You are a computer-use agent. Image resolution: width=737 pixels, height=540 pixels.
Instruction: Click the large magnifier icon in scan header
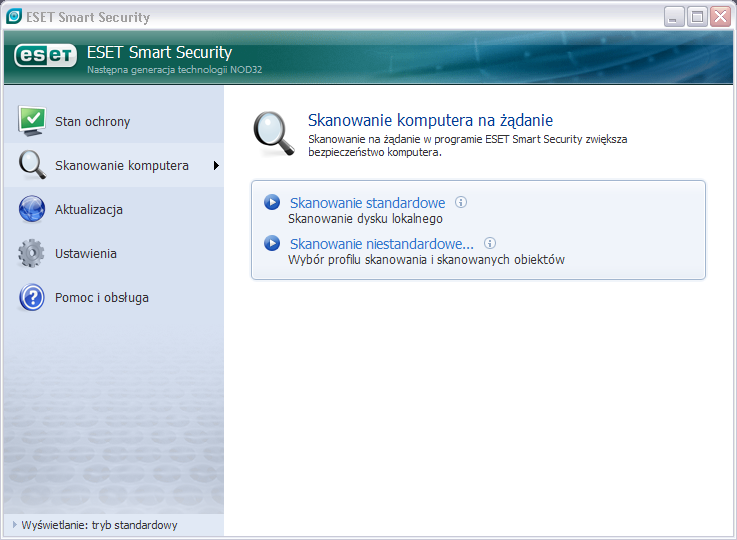tap(274, 134)
